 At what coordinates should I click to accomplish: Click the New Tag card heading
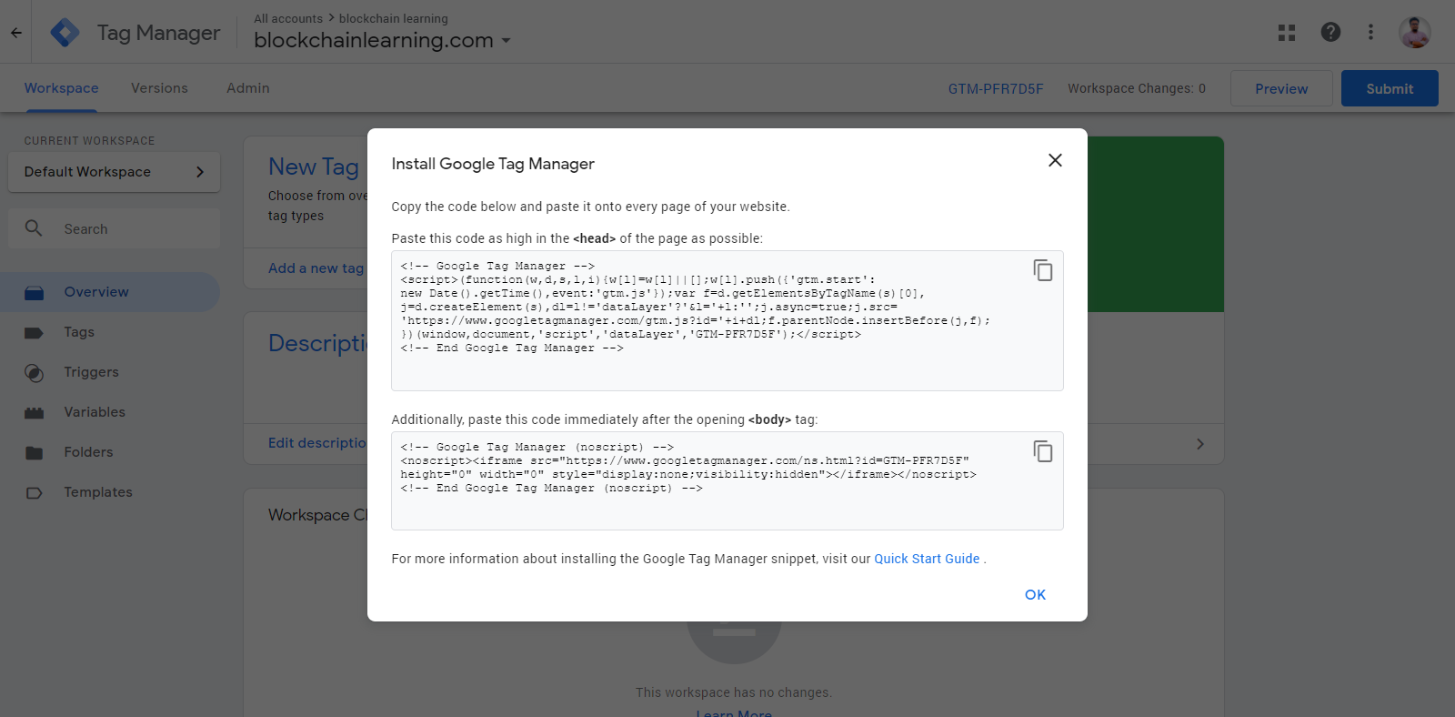313,167
